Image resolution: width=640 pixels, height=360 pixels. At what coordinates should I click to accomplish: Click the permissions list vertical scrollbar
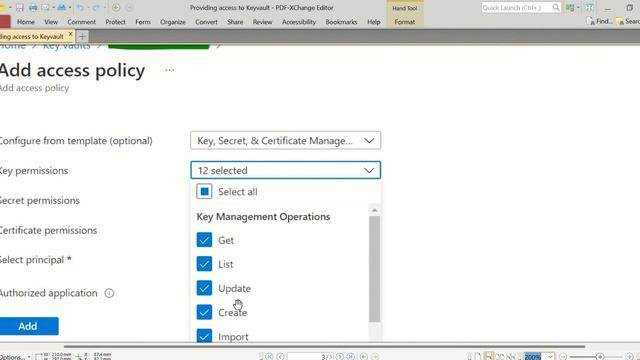(374, 269)
